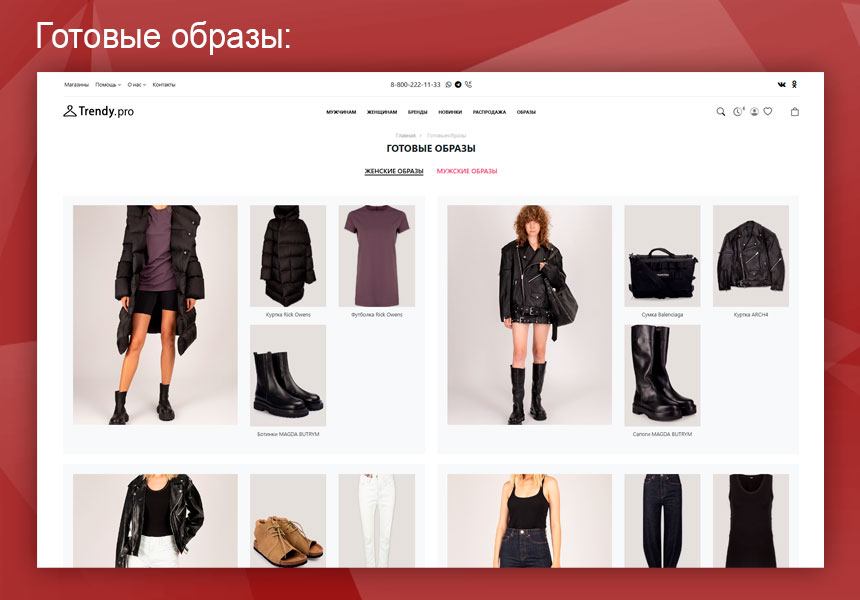
Task: Click the Trendy.pro logo
Action: (x=97, y=111)
